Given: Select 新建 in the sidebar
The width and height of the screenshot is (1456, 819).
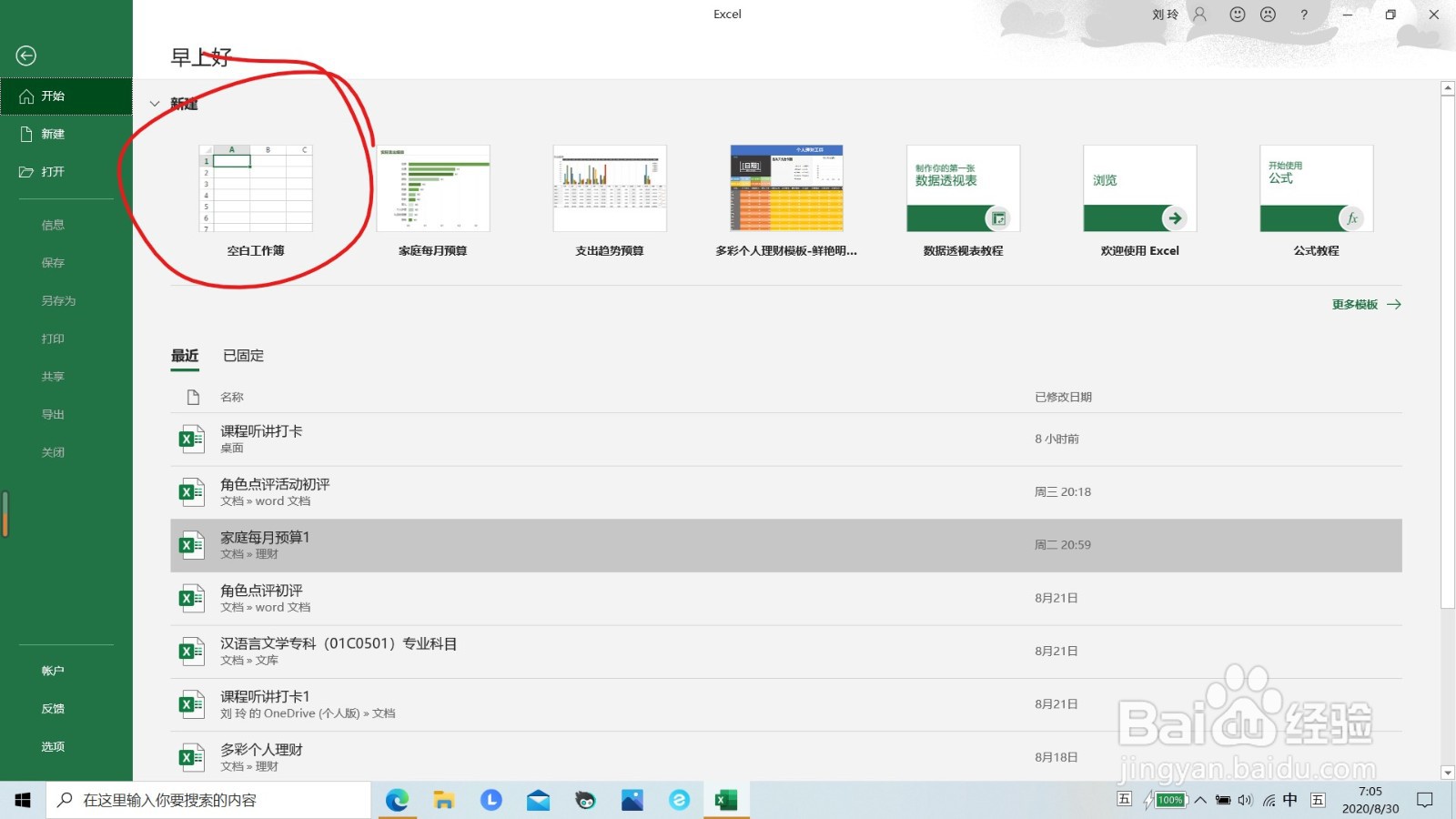Looking at the screenshot, I should click(x=66, y=134).
